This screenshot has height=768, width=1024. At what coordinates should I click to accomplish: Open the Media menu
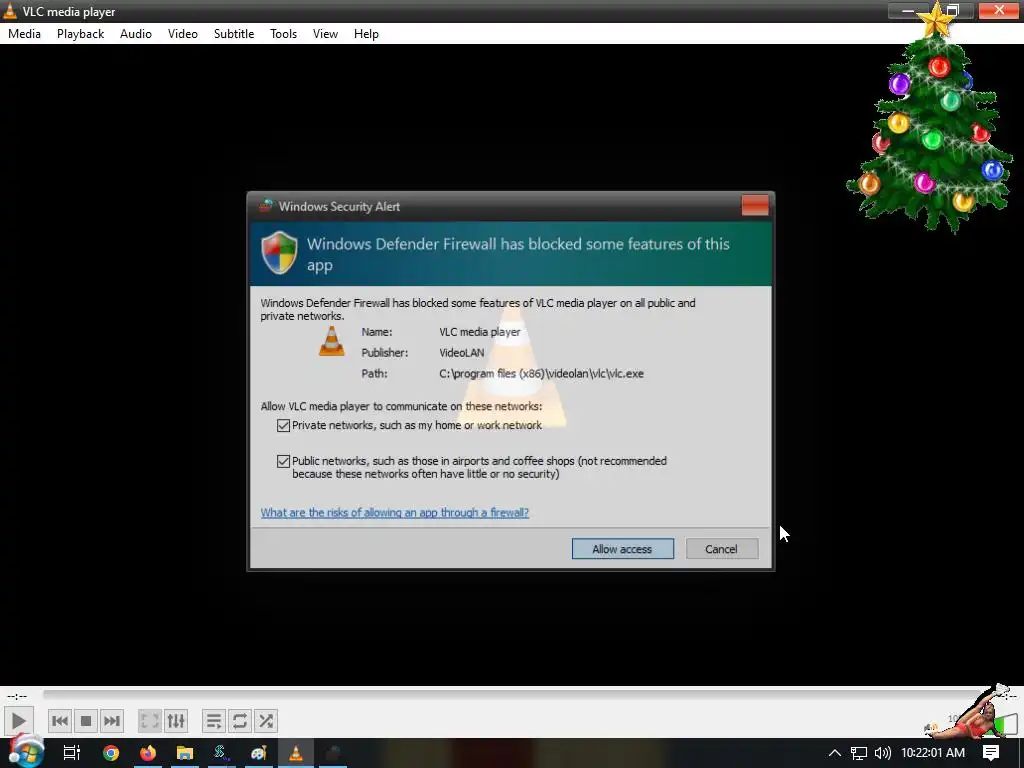(x=24, y=34)
